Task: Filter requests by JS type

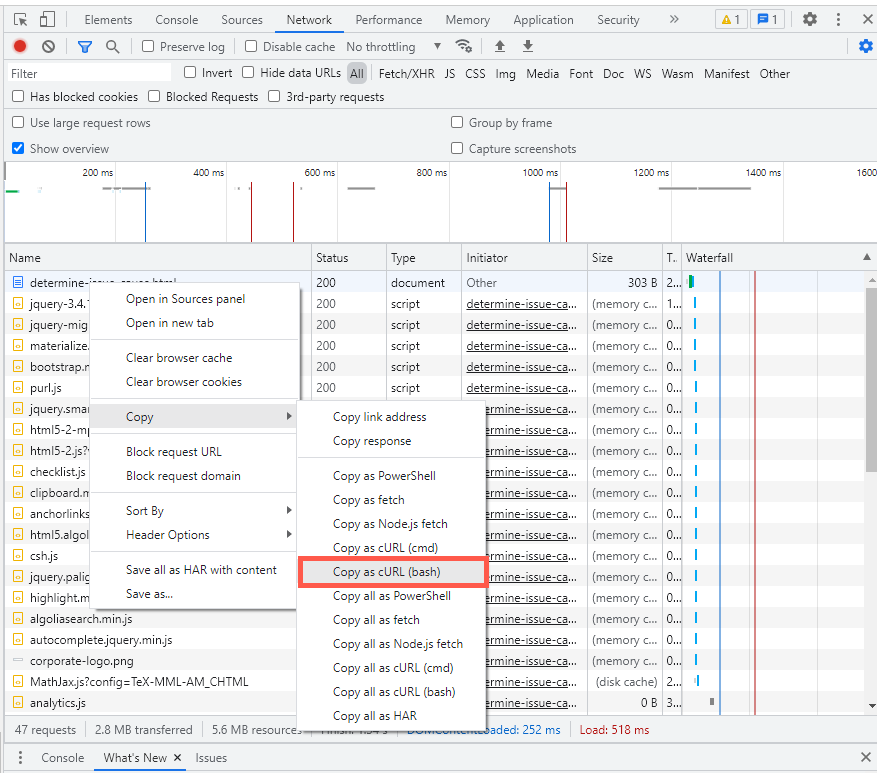Action: click(450, 74)
